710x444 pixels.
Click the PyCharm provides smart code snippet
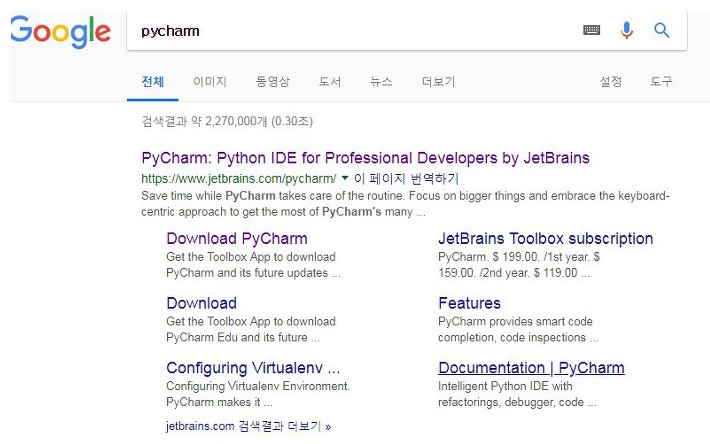[518, 329]
